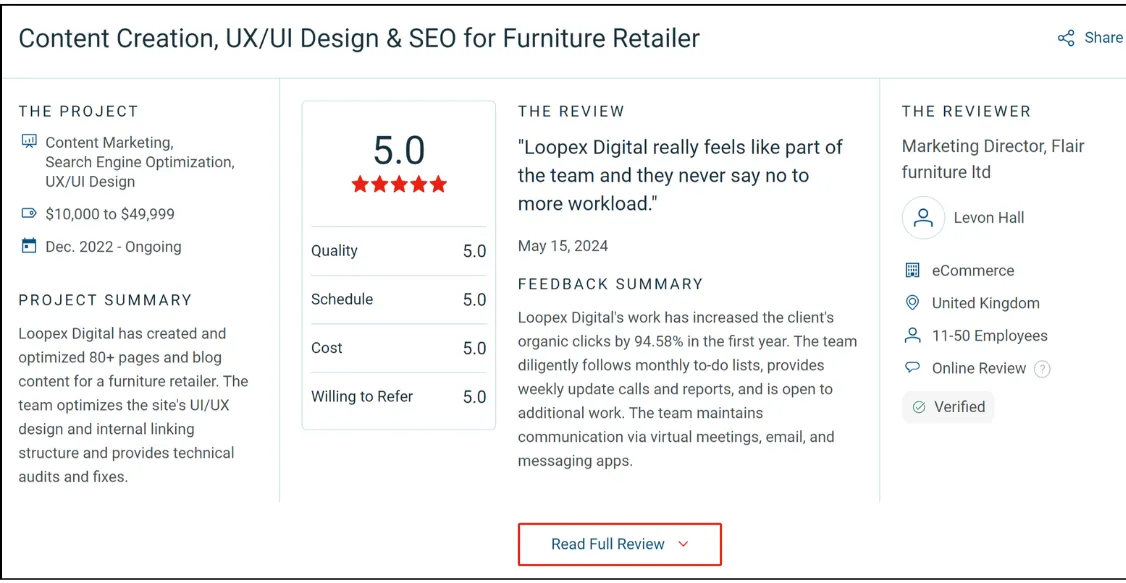Click the Dec. 2022 - Ongoing date text
The image size is (1126, 583).
(113, 247)
